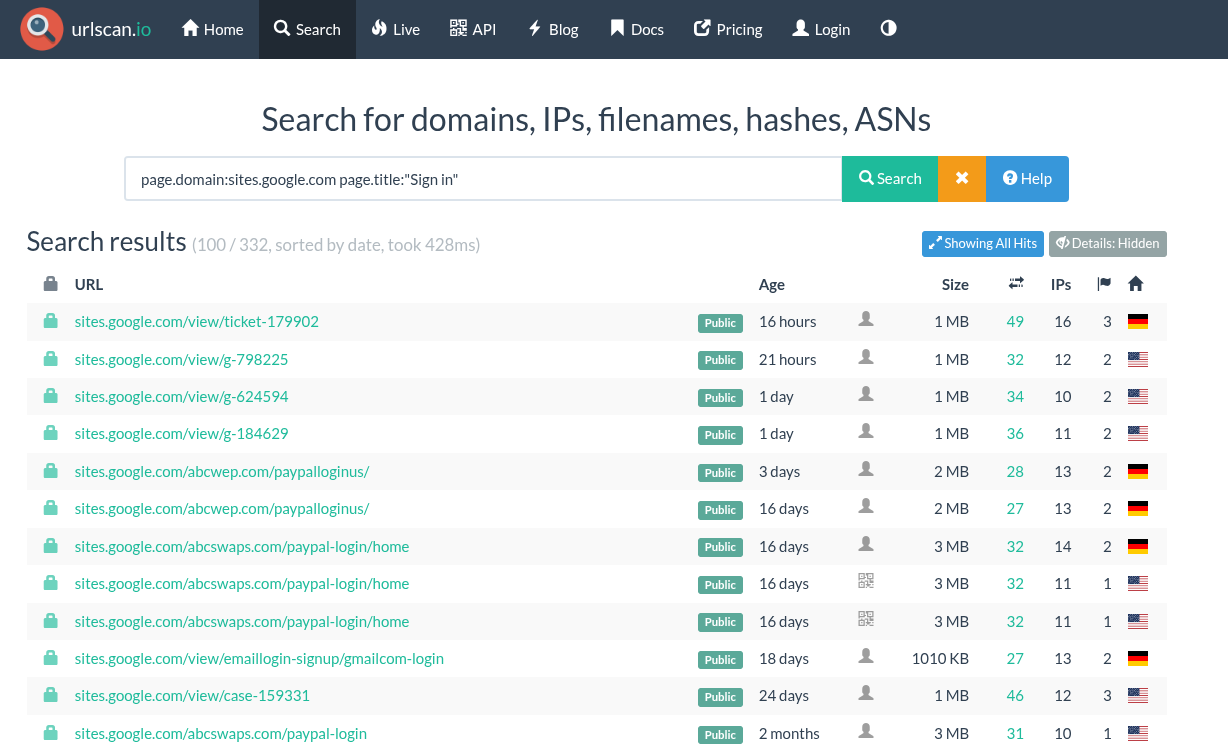Click user icon on ticket-179902 row
The height and width of the screenshot is (748, 1228).
[866, 319]
